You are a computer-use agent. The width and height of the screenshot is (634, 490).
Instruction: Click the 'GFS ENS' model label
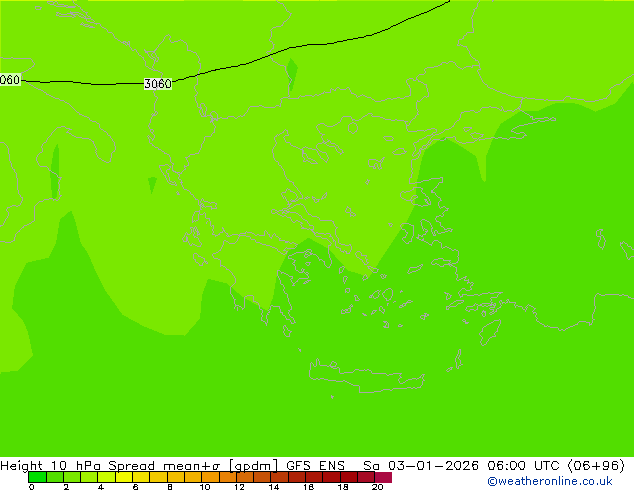pyautogui.click(x=315, y=466)
